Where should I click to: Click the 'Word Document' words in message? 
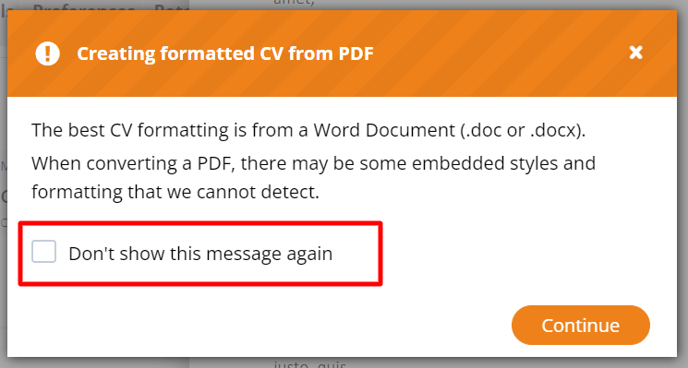[384, 130]
